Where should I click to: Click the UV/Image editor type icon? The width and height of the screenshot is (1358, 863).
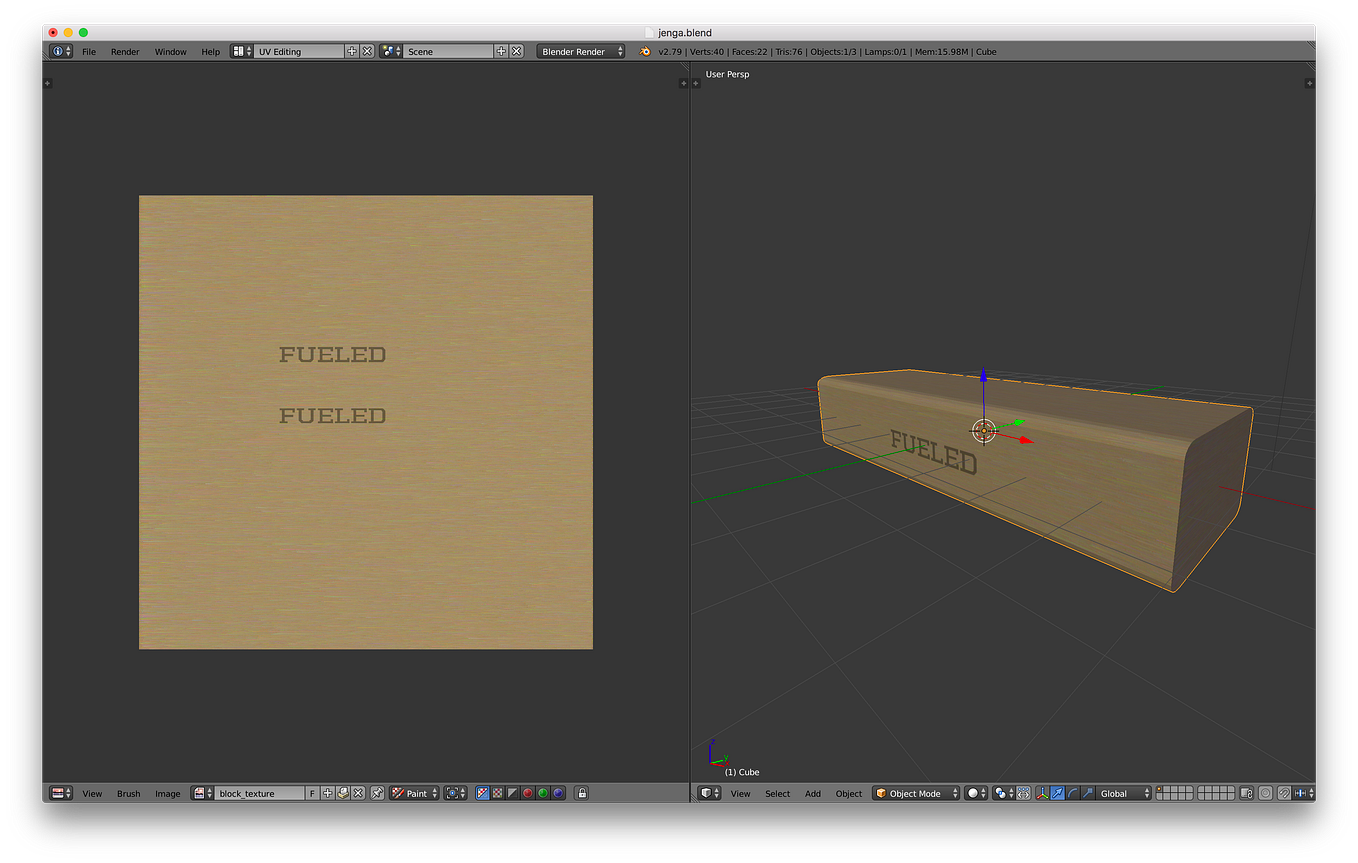[x=57, y=793]
